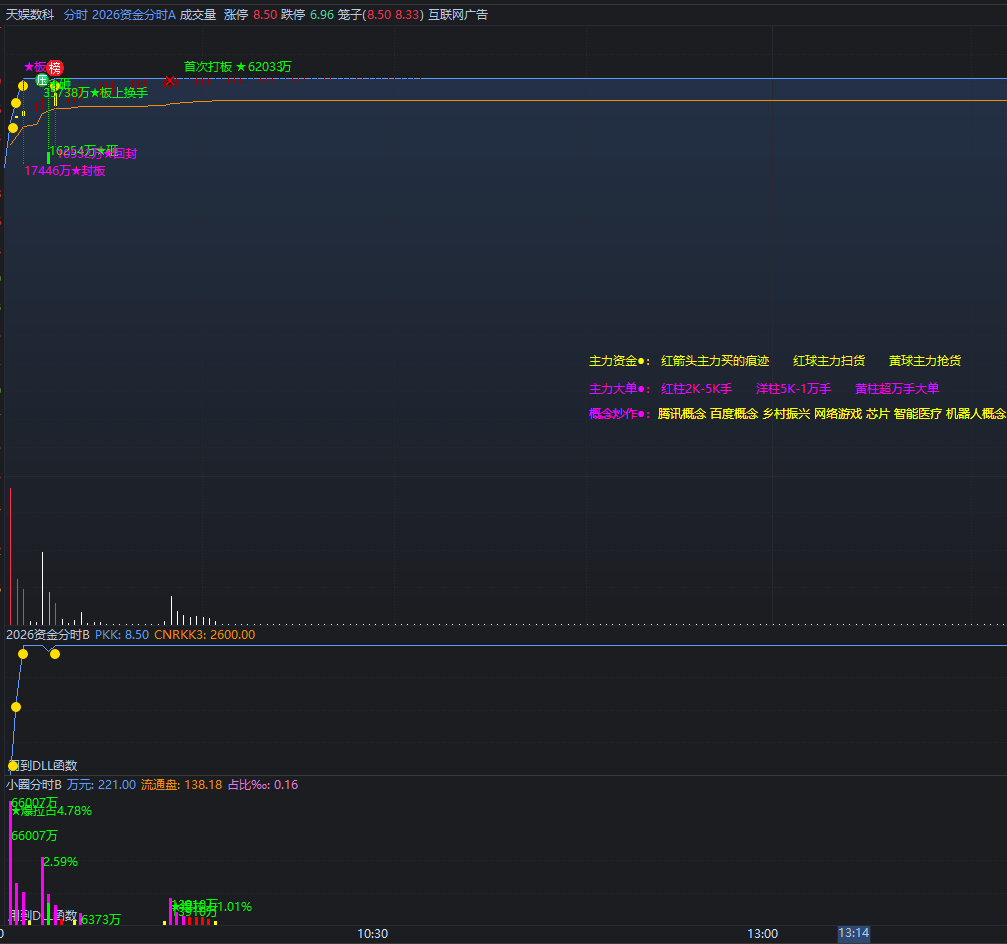Click the 成交量 header label

[x=198, y=15]
